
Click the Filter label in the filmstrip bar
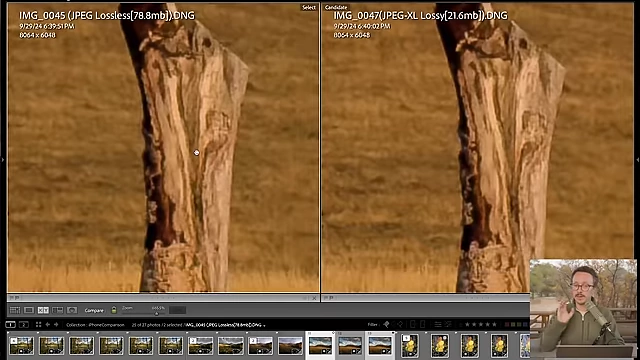point(373,325)
